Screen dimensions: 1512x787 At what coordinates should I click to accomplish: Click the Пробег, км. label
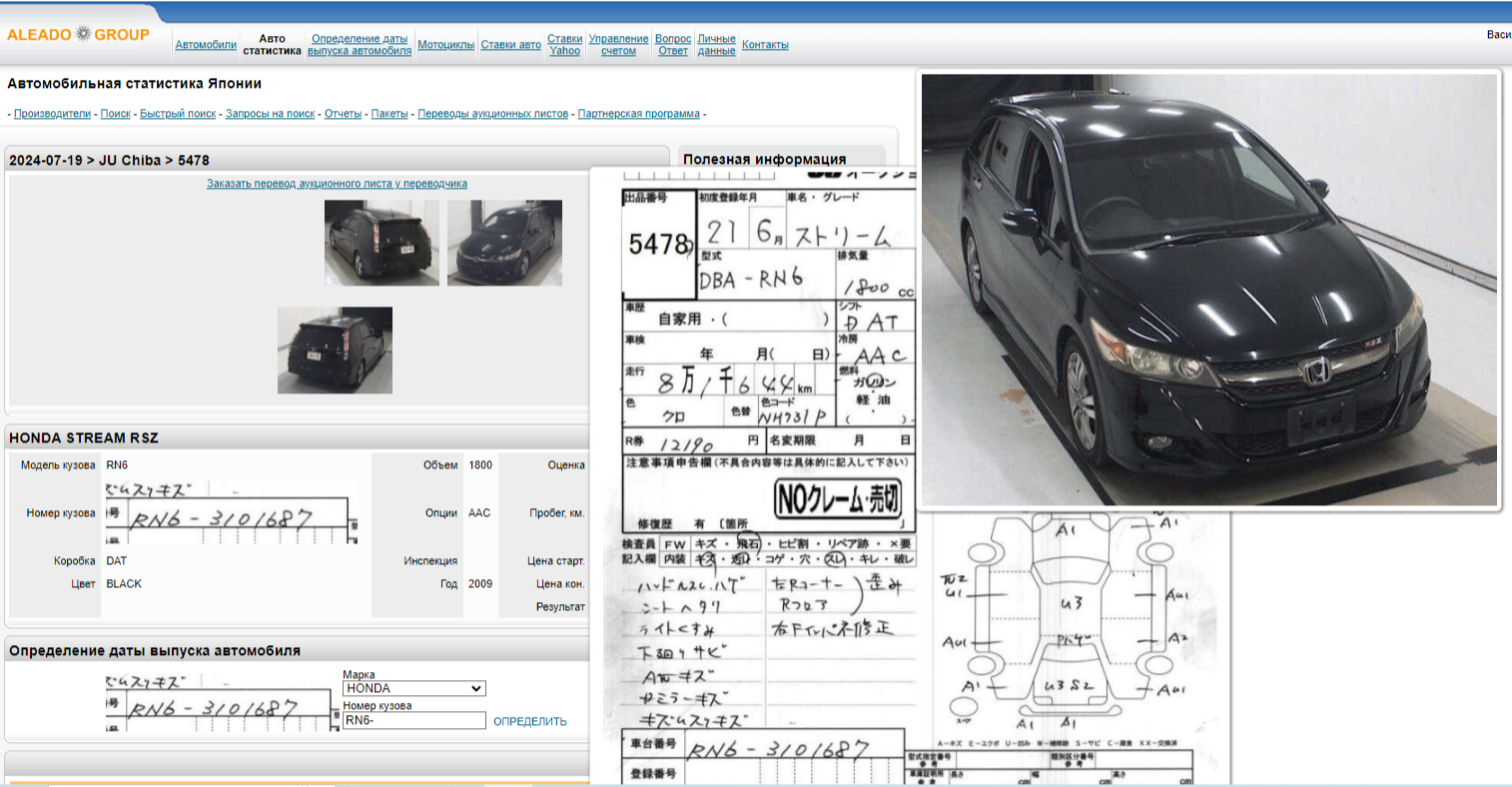pos(557,513)
